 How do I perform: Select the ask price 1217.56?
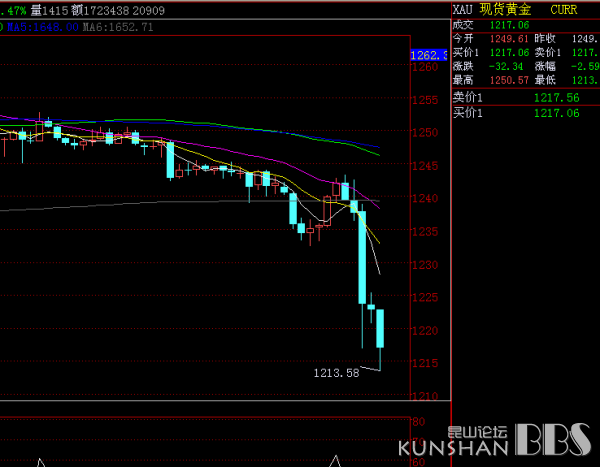pyautogui.click(x=556, y=98)
